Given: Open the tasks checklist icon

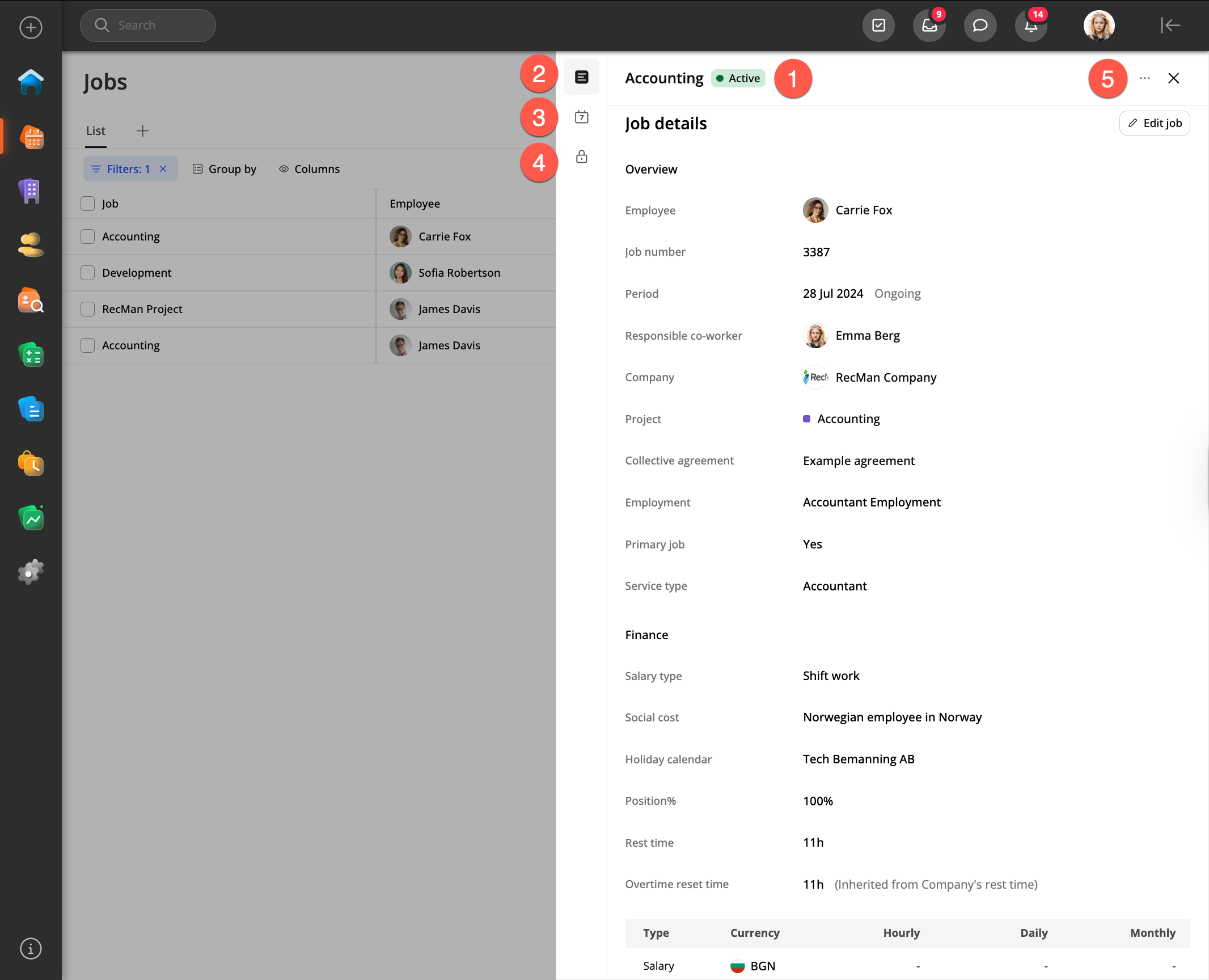Looking at the screenshot, I should [x=878, y=26].
